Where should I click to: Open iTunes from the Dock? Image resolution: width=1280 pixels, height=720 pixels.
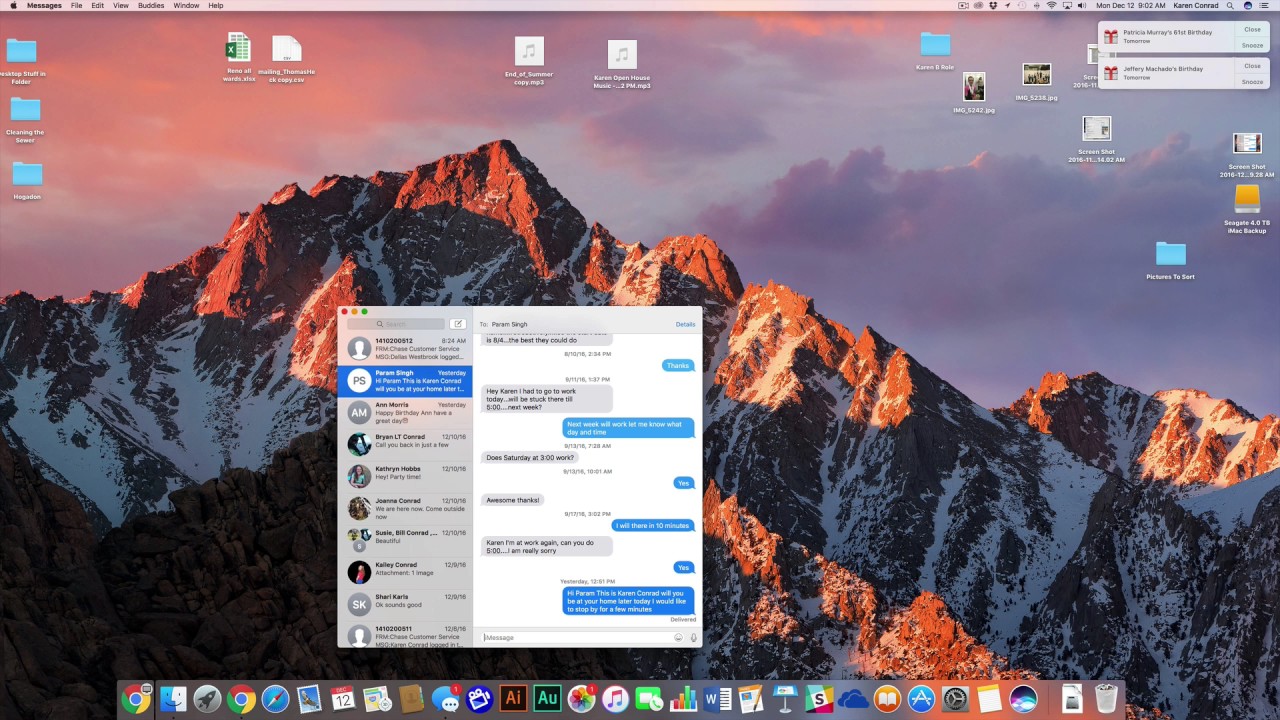[615, 699]
